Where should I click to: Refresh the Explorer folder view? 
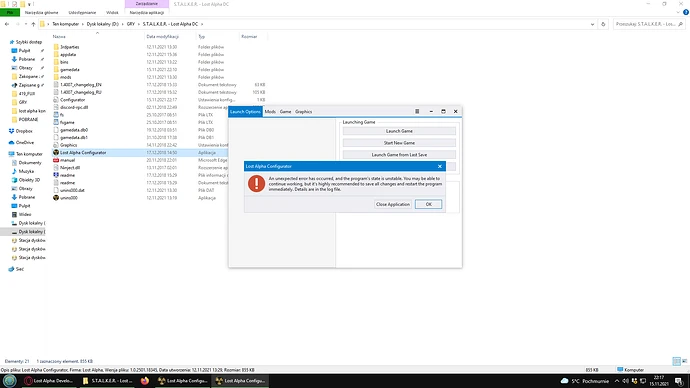(x=603, y=24)
